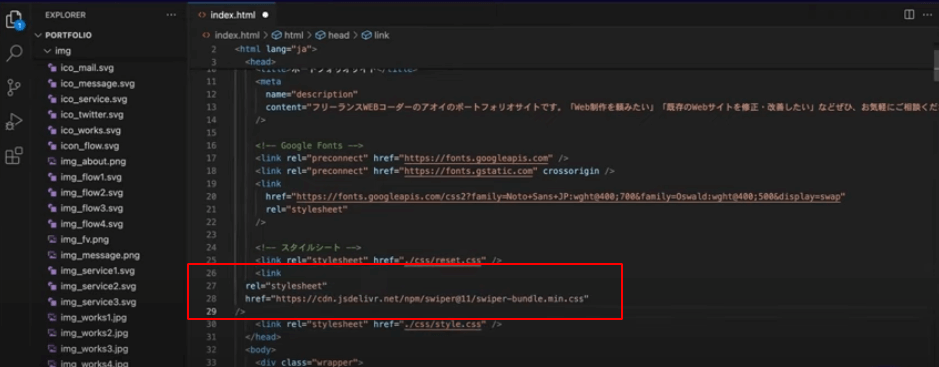
Task: Follow the fonts.googleapis.com preconnect link
Action: point(477,158)
